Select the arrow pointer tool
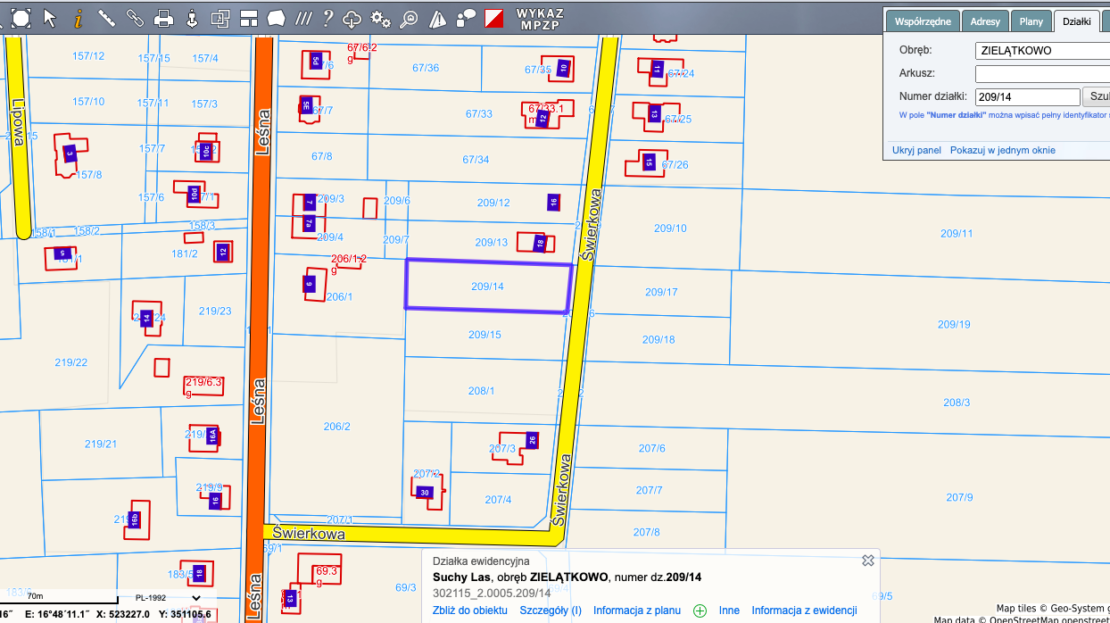This screenshot has width=1110, height=623. click(50, 18)
